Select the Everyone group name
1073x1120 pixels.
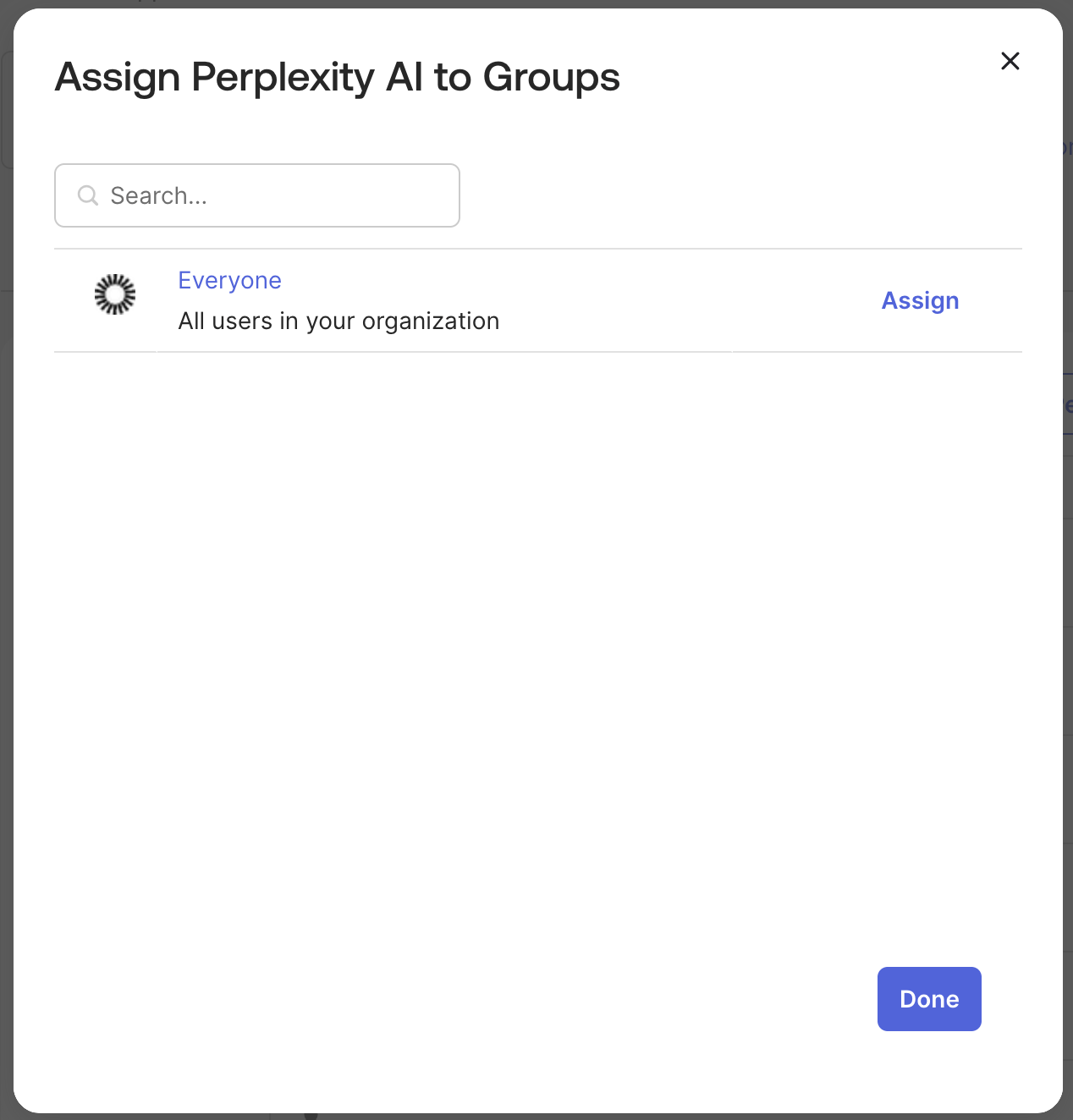(229, 280)
